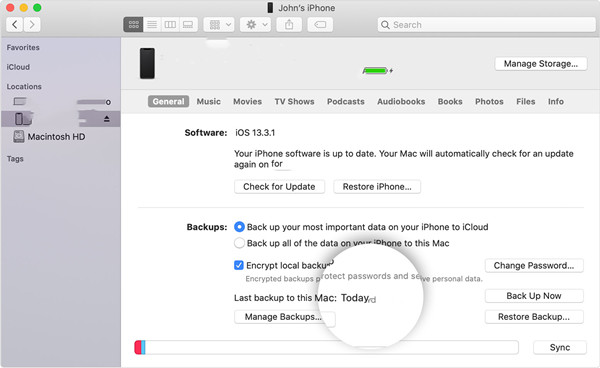Click the iPhone icon in window title
This screenshot has height=368, width=600.
270,8
